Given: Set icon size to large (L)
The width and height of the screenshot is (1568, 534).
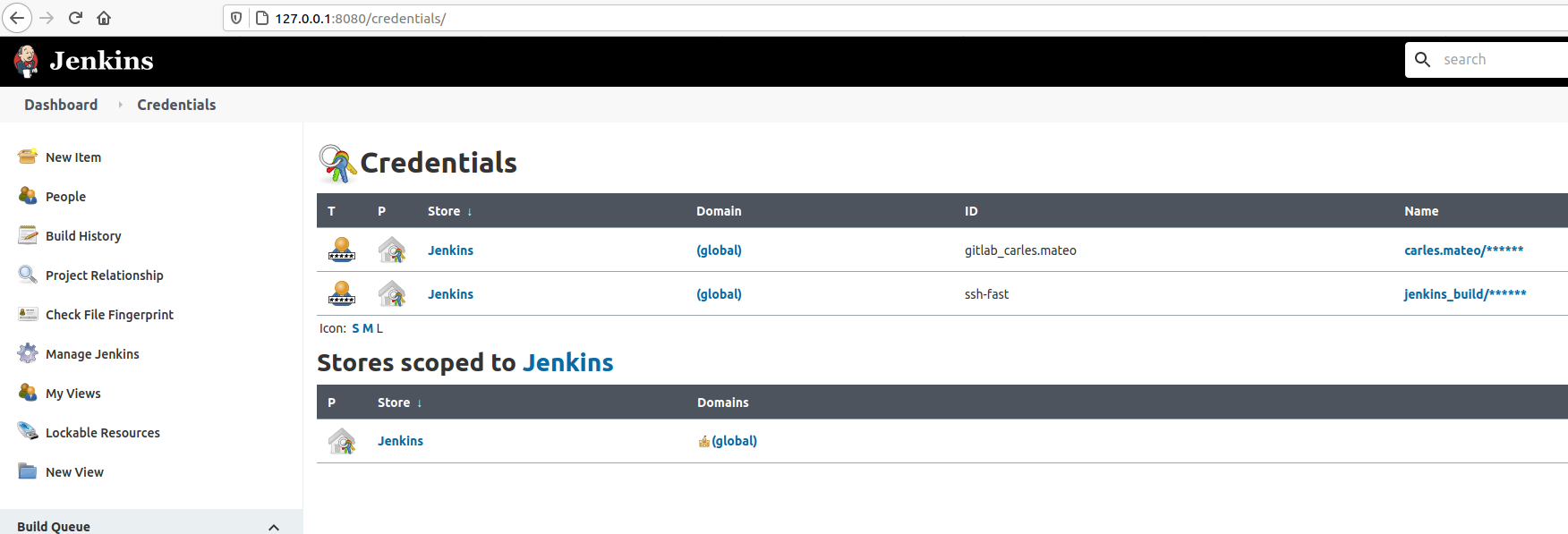Looking at the screenshot, I should (x=379, y=328).
